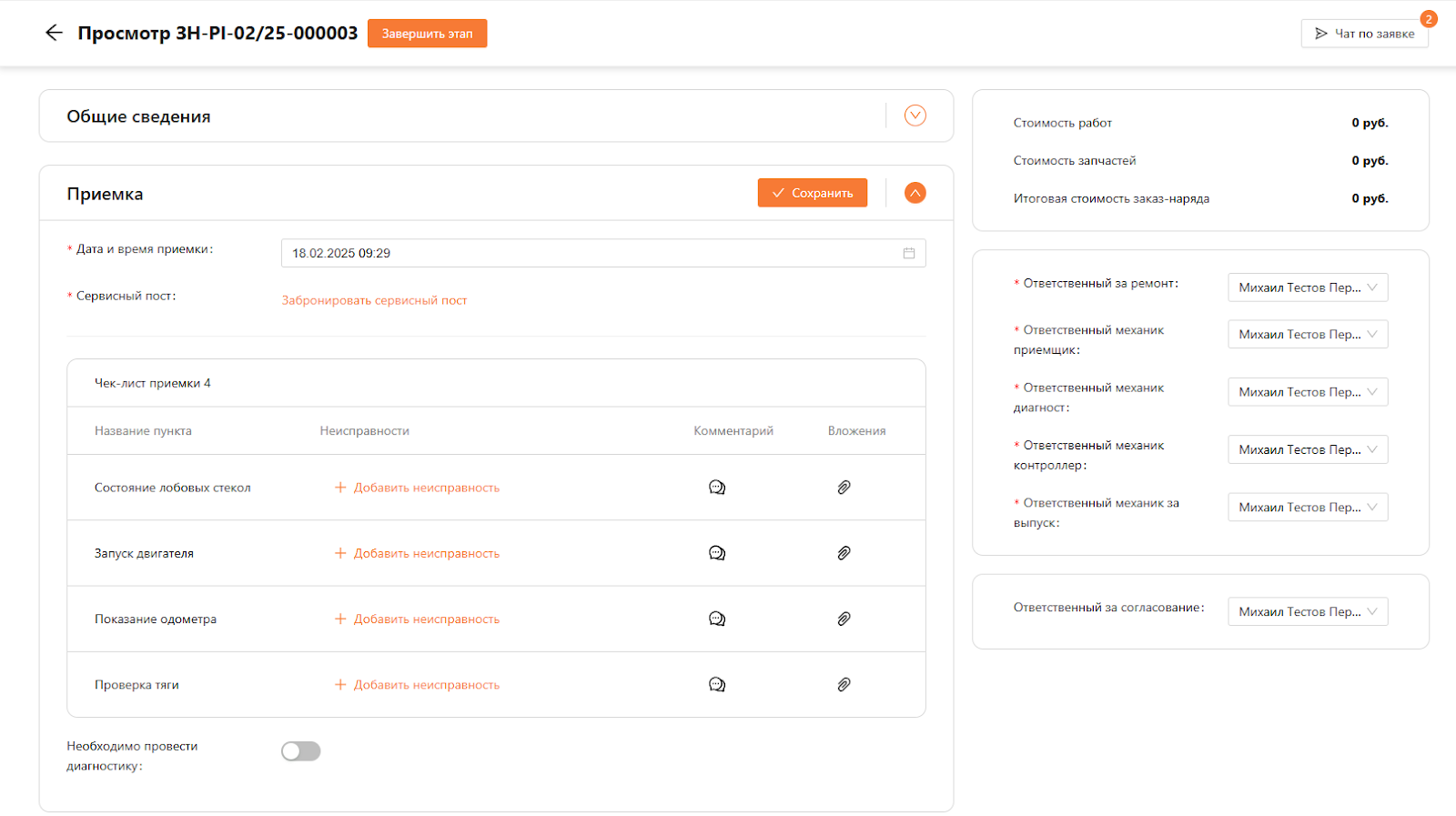Open comment for Проверка тяги row
This screenshot has height=816, width=1456.
[717, 685]
